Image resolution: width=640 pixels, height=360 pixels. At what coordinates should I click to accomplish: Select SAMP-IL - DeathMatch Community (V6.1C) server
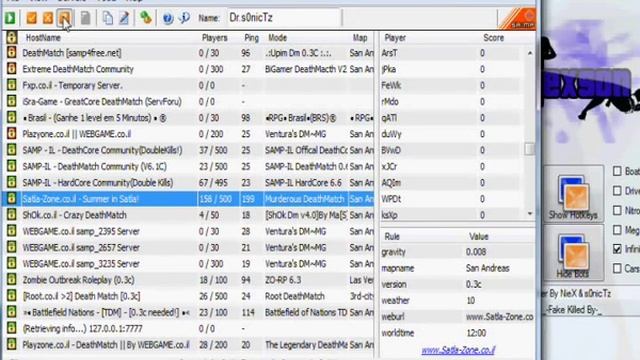(189, 167)
